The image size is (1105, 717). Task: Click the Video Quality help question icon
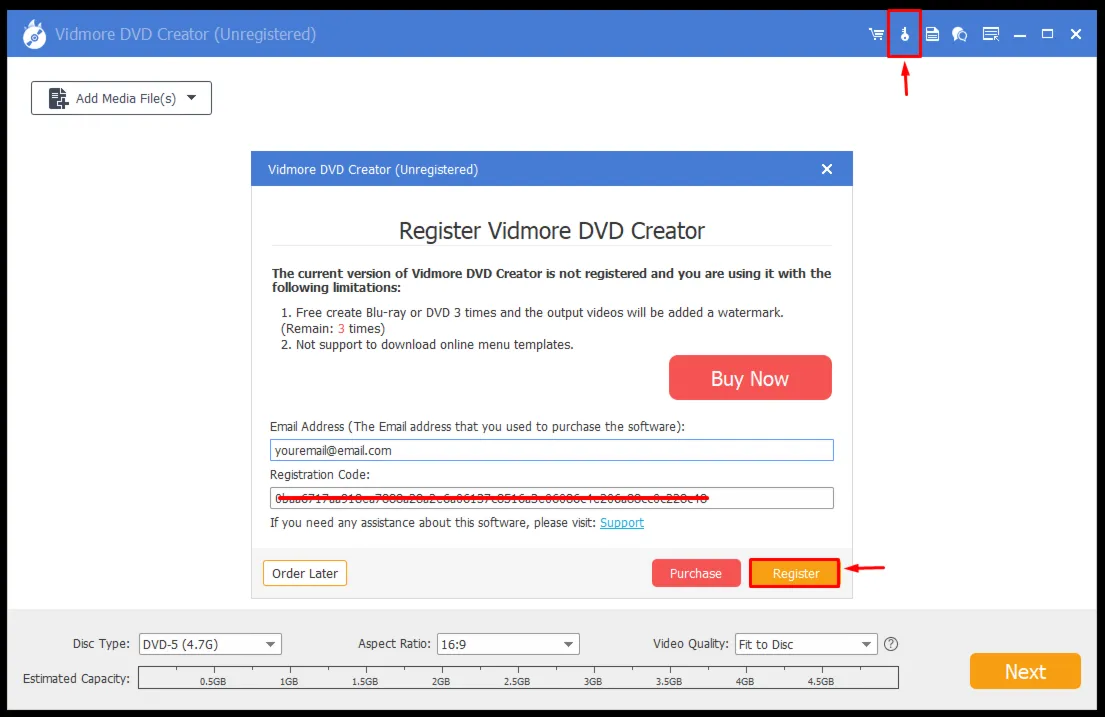[x=891, y=644]
